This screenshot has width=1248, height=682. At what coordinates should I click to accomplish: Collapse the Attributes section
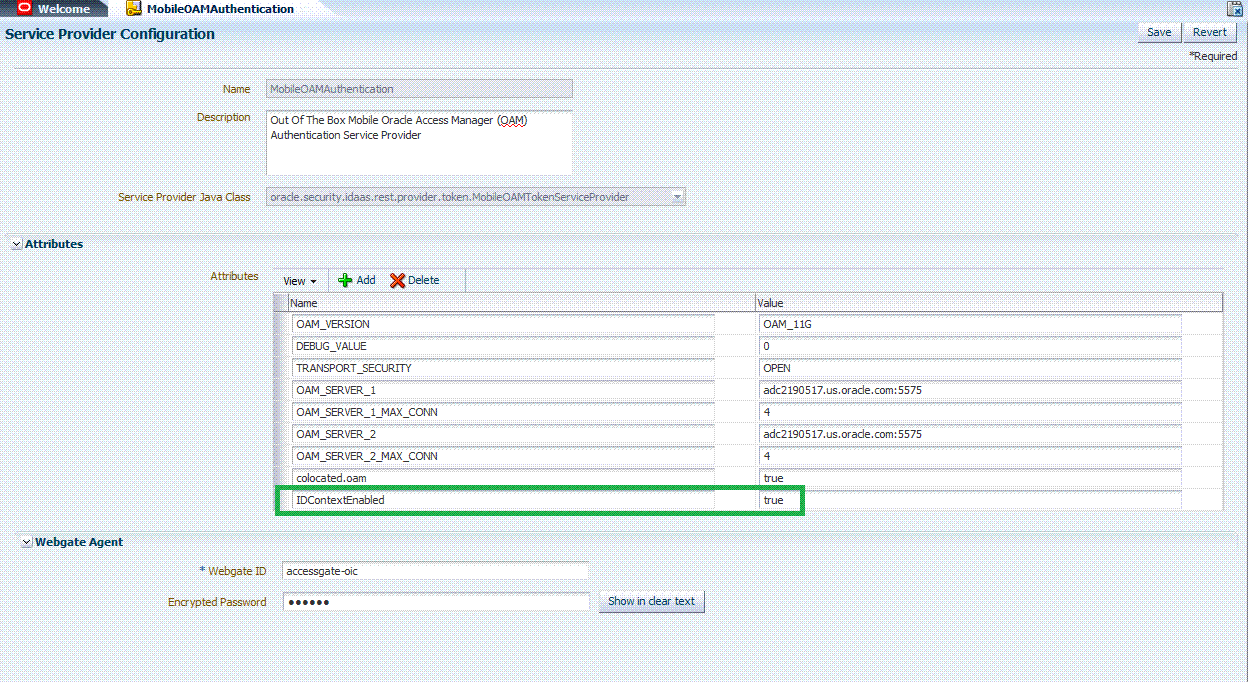tap(16, 244)
